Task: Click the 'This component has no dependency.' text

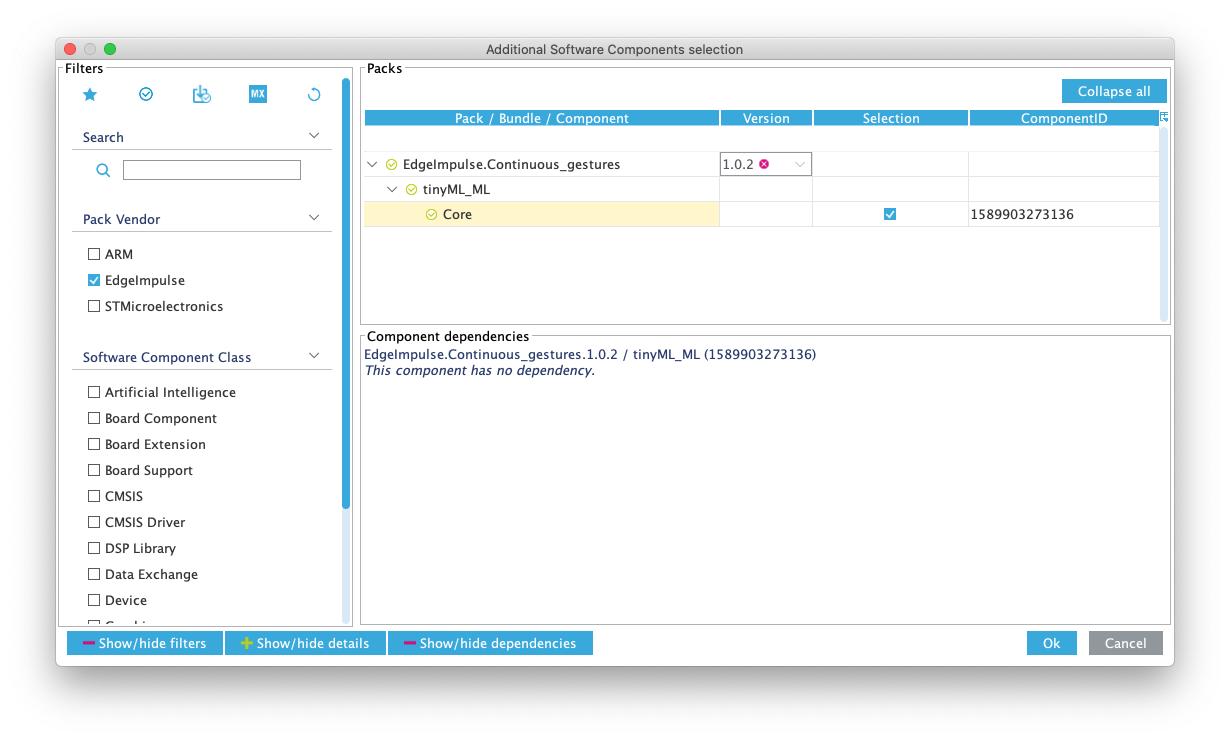Action: point(480,371)
